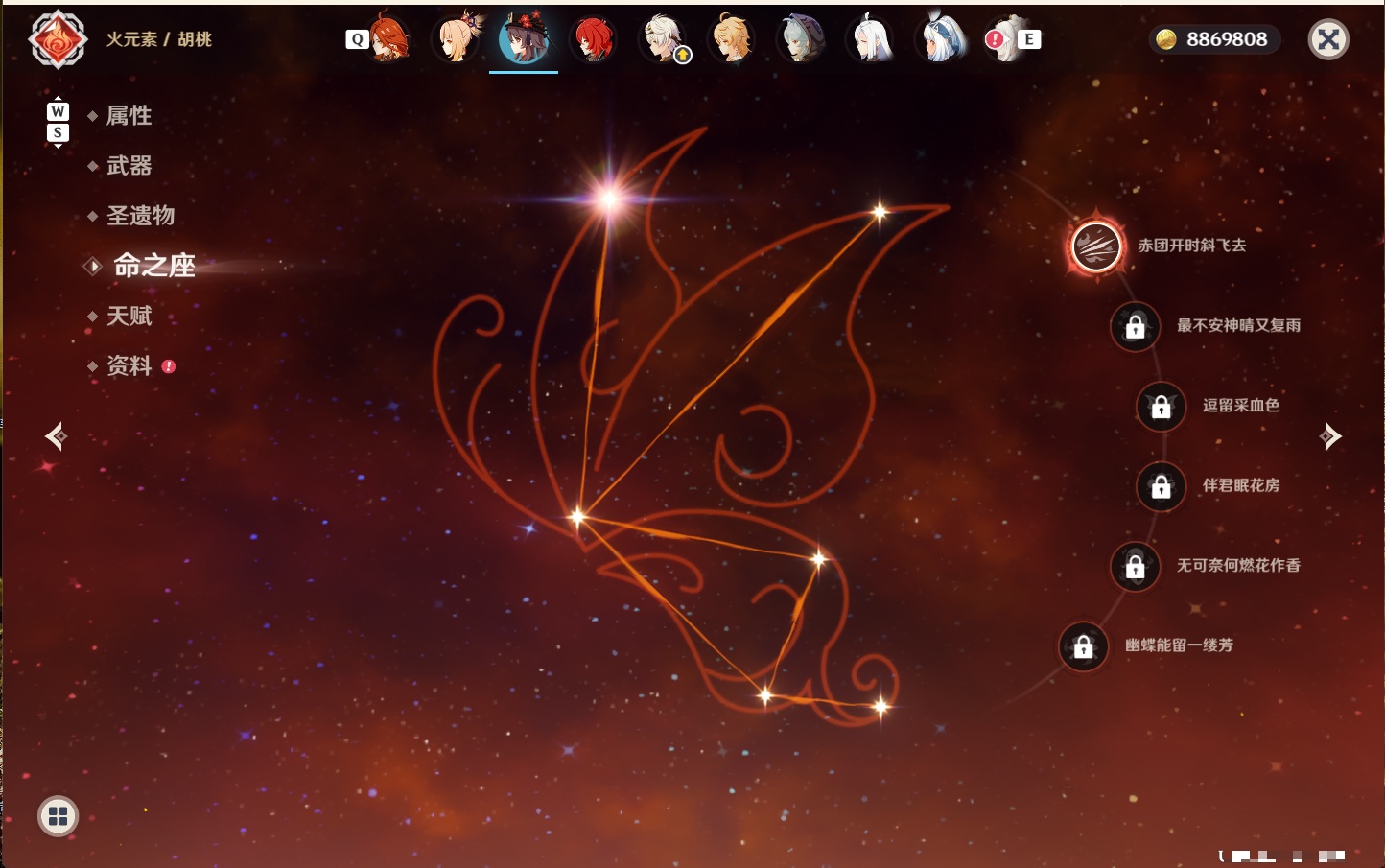Image resolution: width=1385 pixels, height=868 pixels.
Task: Open the 武器 weapon menu
Action: pyautogui.click(x=129, y=166)
